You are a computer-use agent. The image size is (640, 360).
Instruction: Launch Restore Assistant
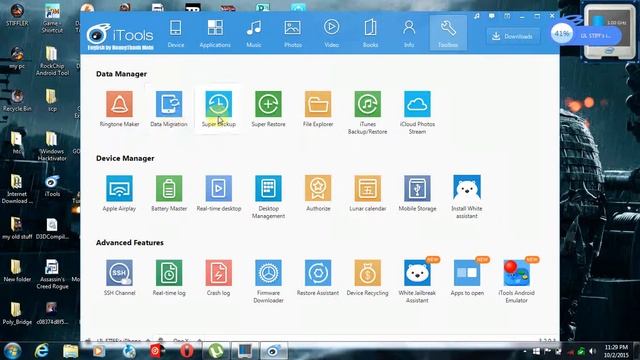coord(318,273)
